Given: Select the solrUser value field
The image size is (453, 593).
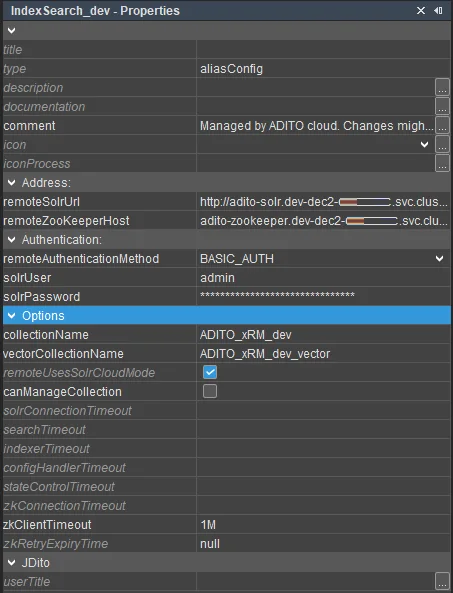Looking at the screenshot, I should (323, 278).
